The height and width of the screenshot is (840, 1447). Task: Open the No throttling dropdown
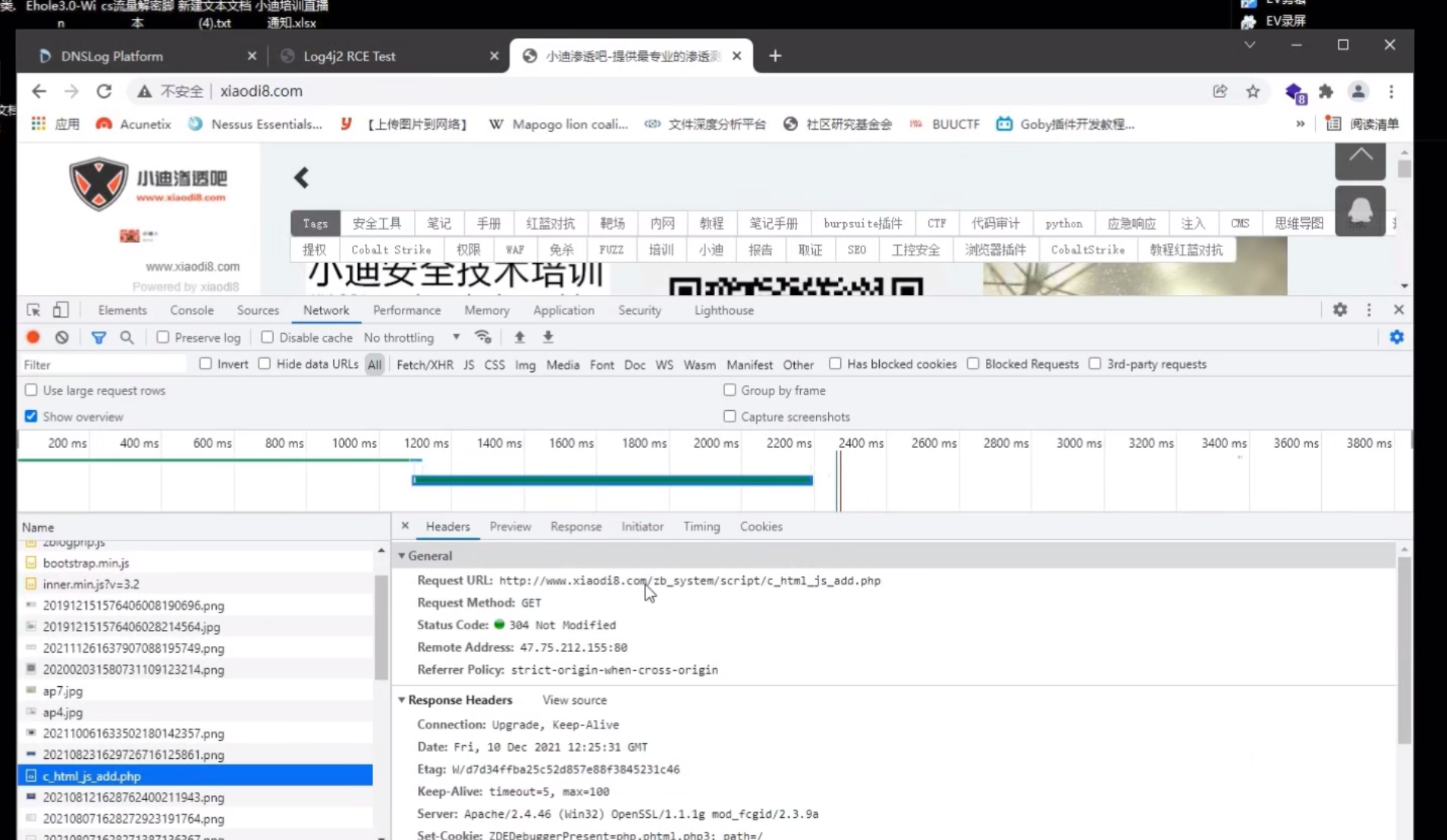[412, 337]
